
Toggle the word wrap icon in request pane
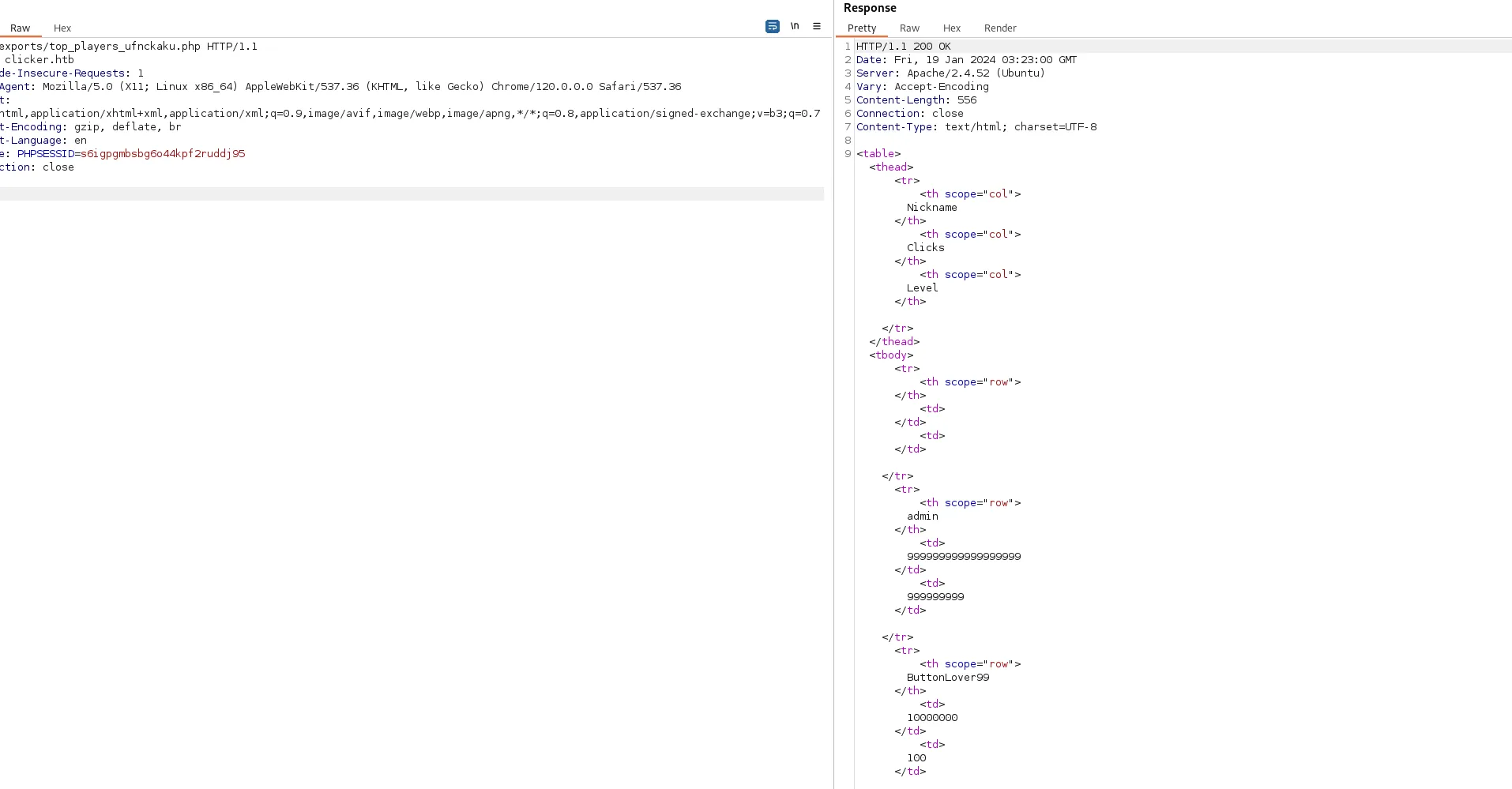773,26
